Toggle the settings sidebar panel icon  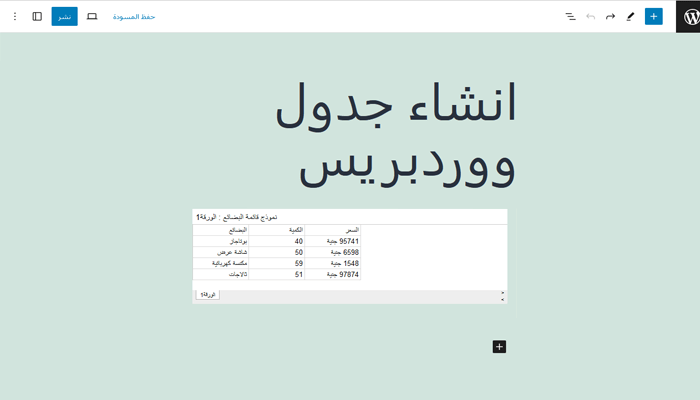(37, 17)
